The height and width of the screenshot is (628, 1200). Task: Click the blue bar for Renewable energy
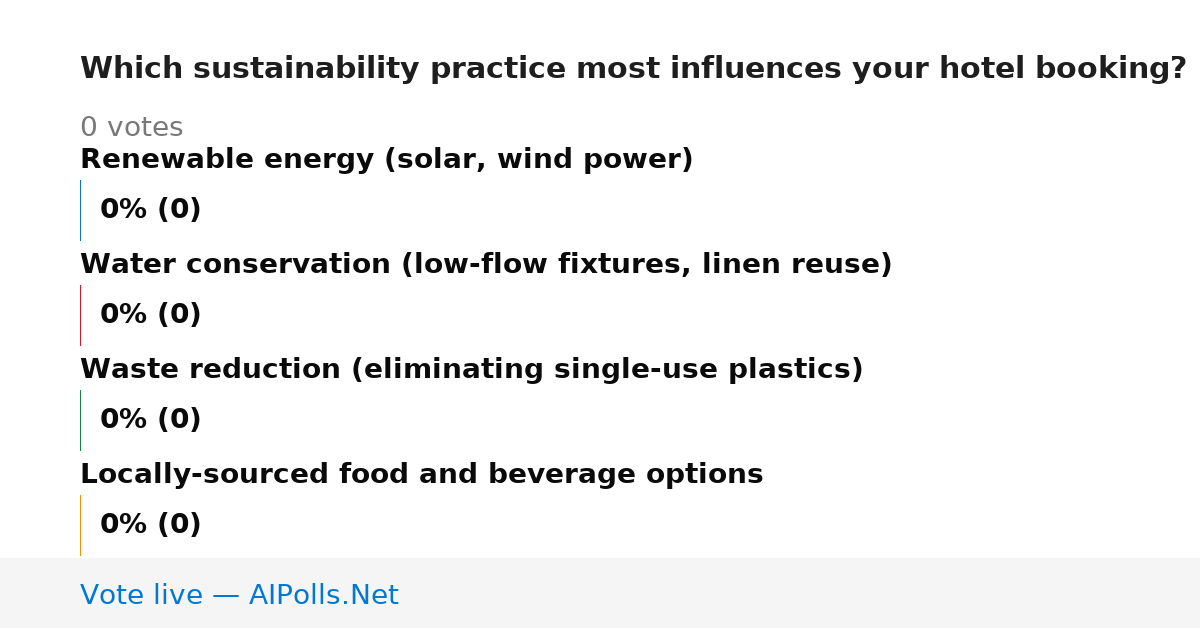(80, 210)
